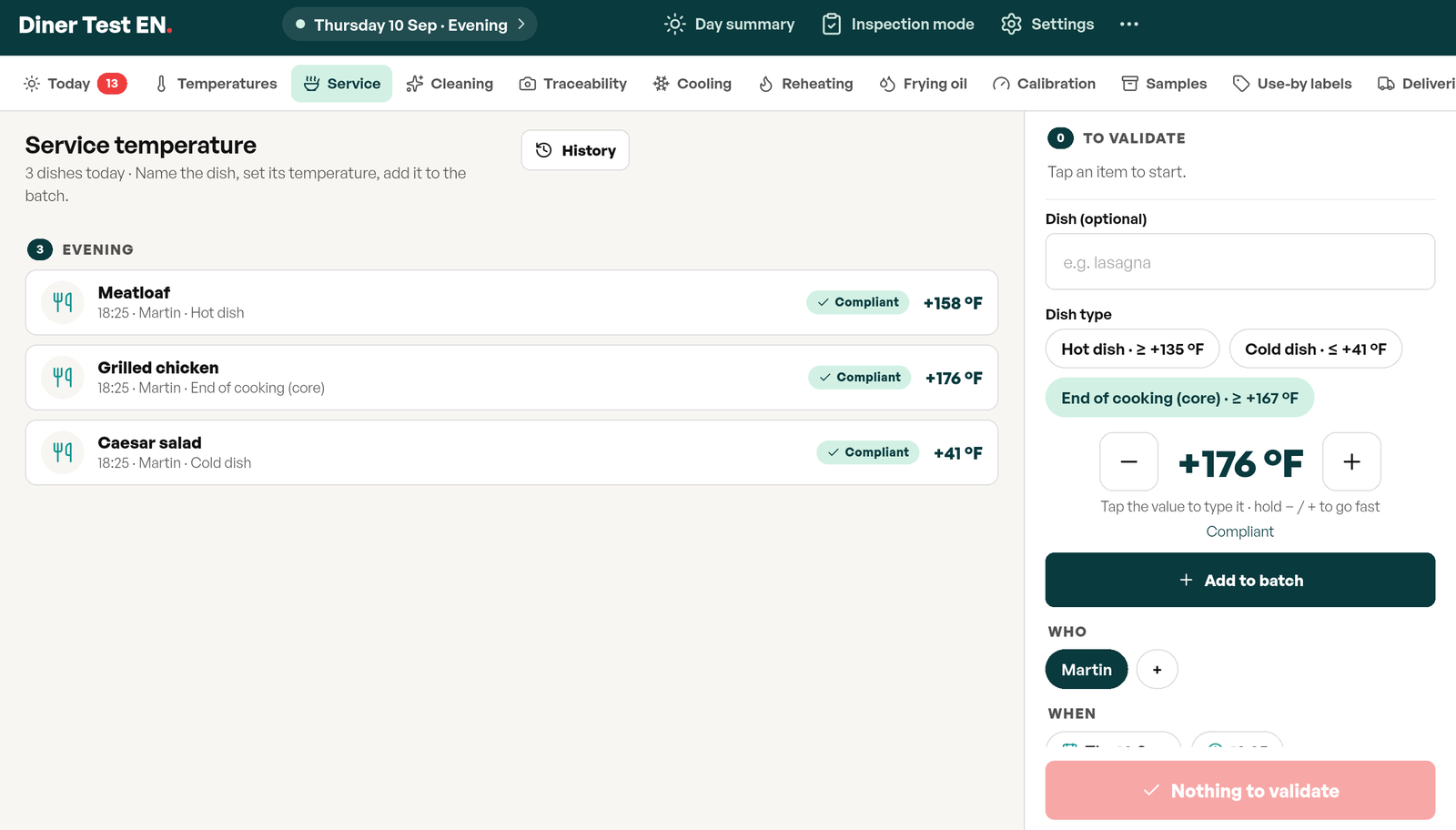Open the Settings gear icon
Viewport: 1456px width, 830px height.
point(1011,25)
